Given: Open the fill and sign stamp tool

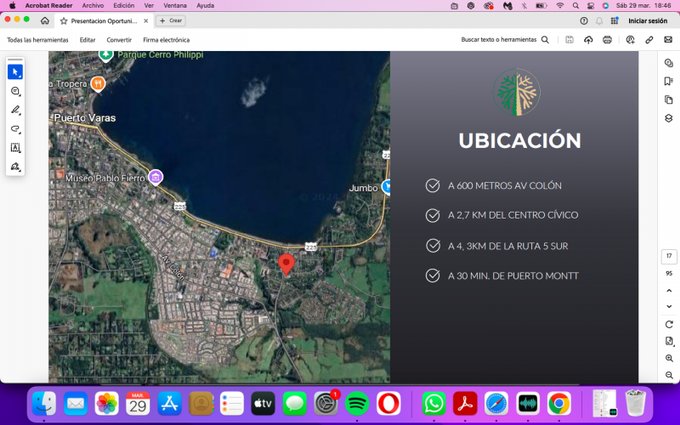Looking at the screenshot, I should tap(15, 167).
